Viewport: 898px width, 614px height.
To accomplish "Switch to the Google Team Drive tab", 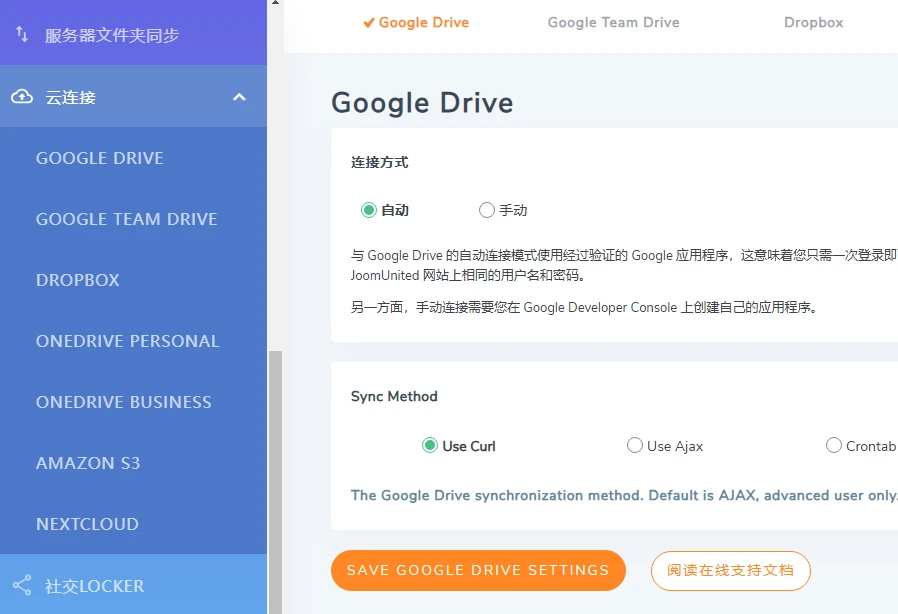I will click(x=613, y=22).
